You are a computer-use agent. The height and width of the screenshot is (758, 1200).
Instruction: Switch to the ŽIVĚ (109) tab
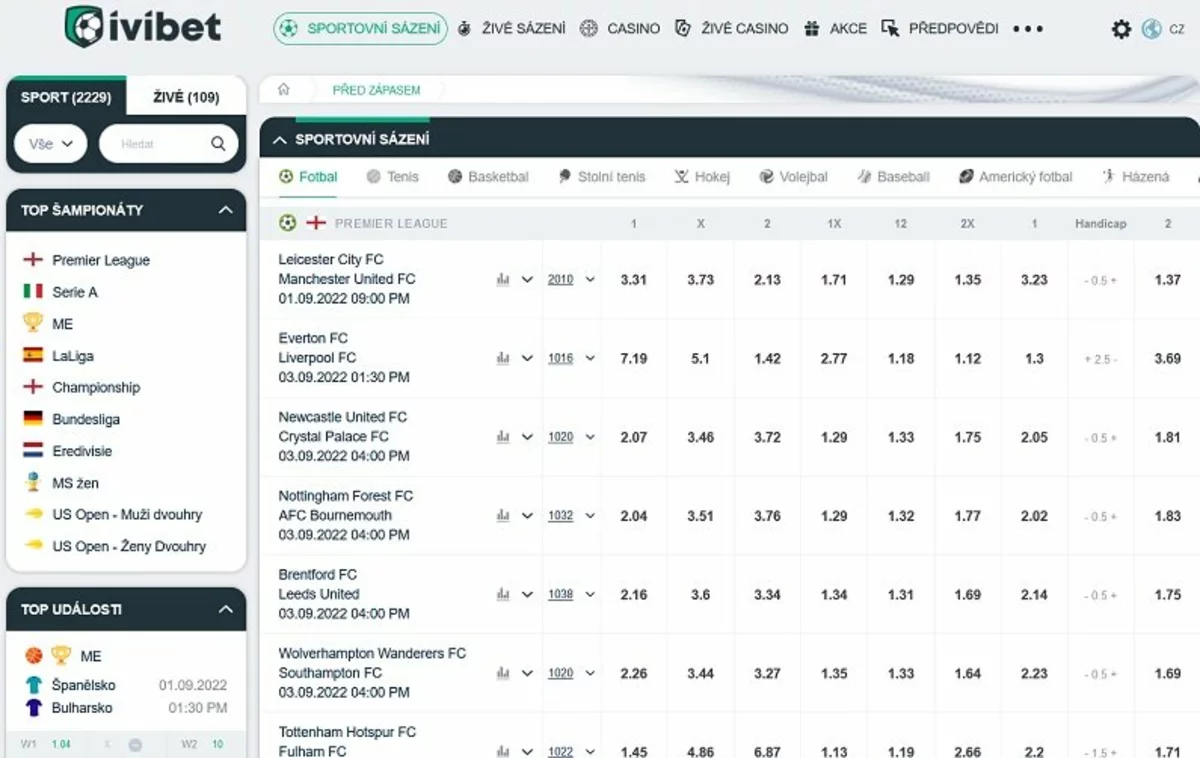(x=186, y=97)
